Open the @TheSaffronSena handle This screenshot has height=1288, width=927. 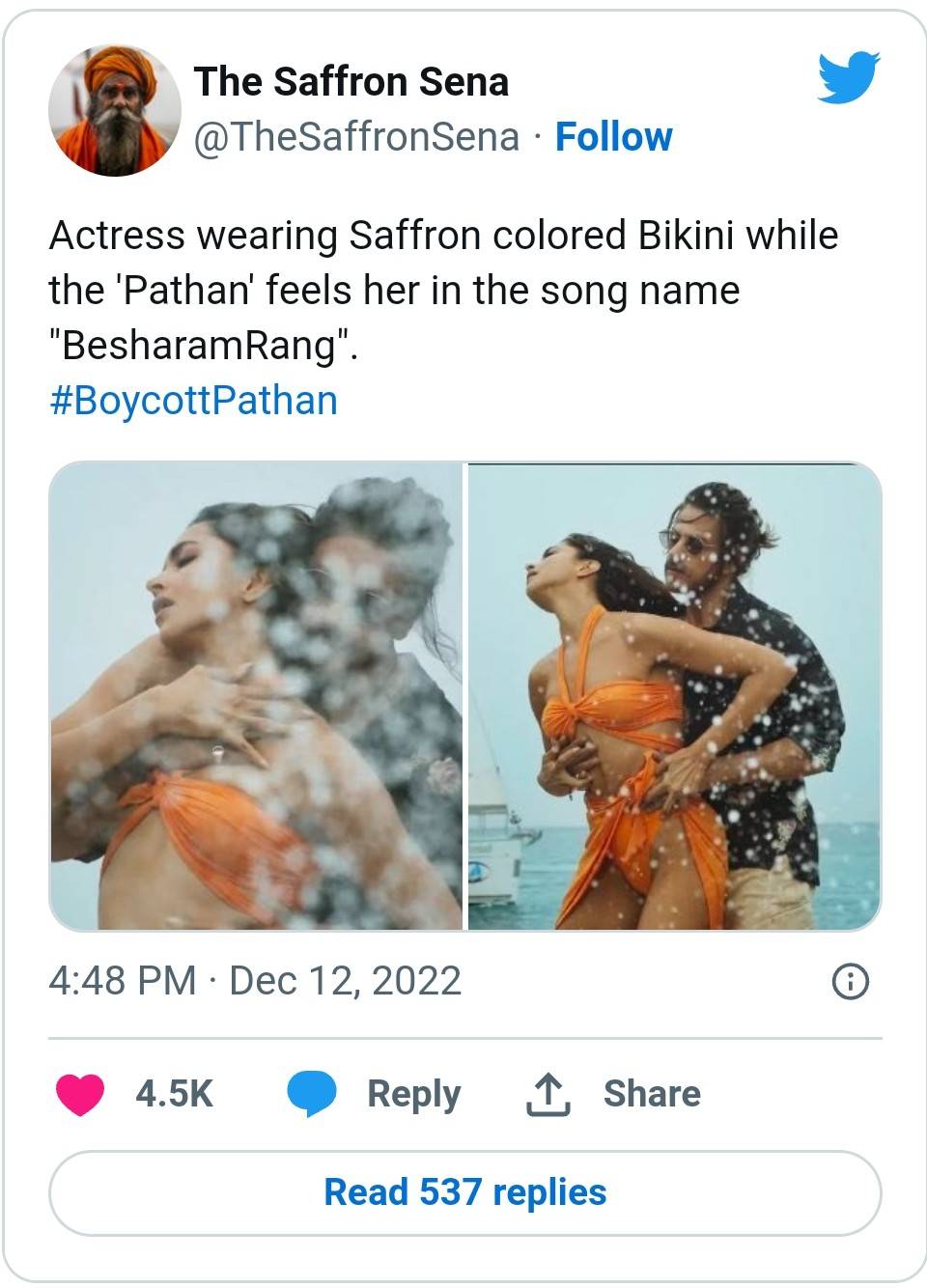(356, 137)
